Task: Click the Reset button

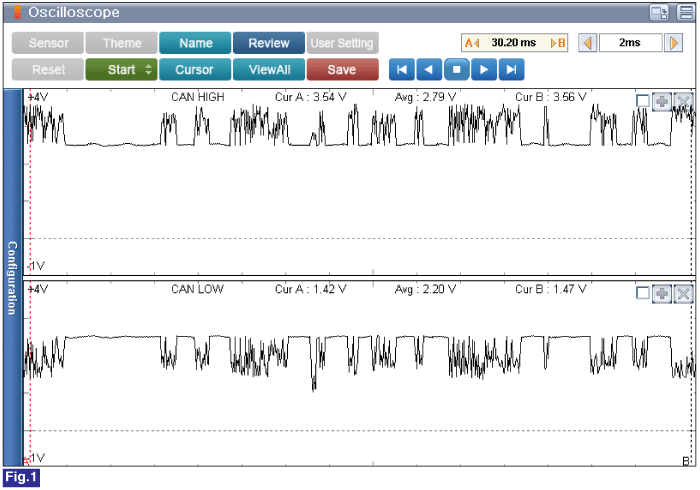Action: point(48,70)
